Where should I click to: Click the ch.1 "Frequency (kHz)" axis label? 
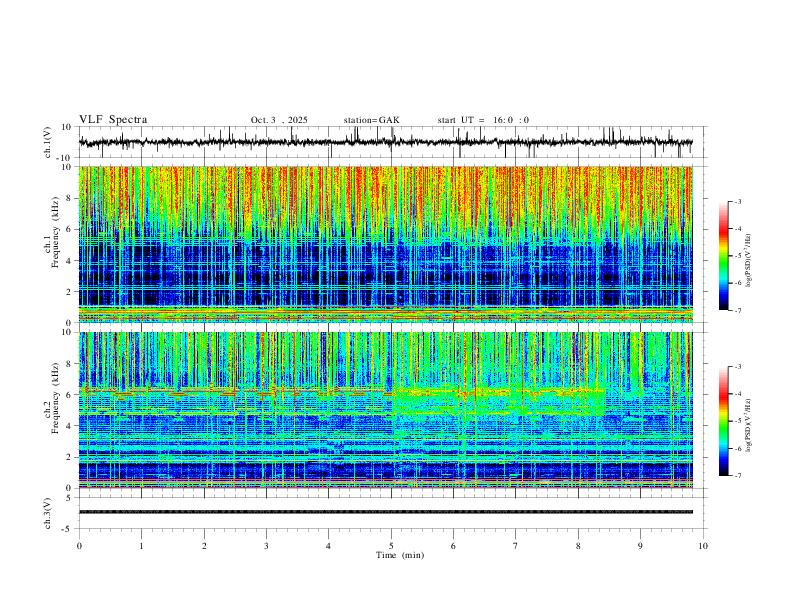pos(56,232)
